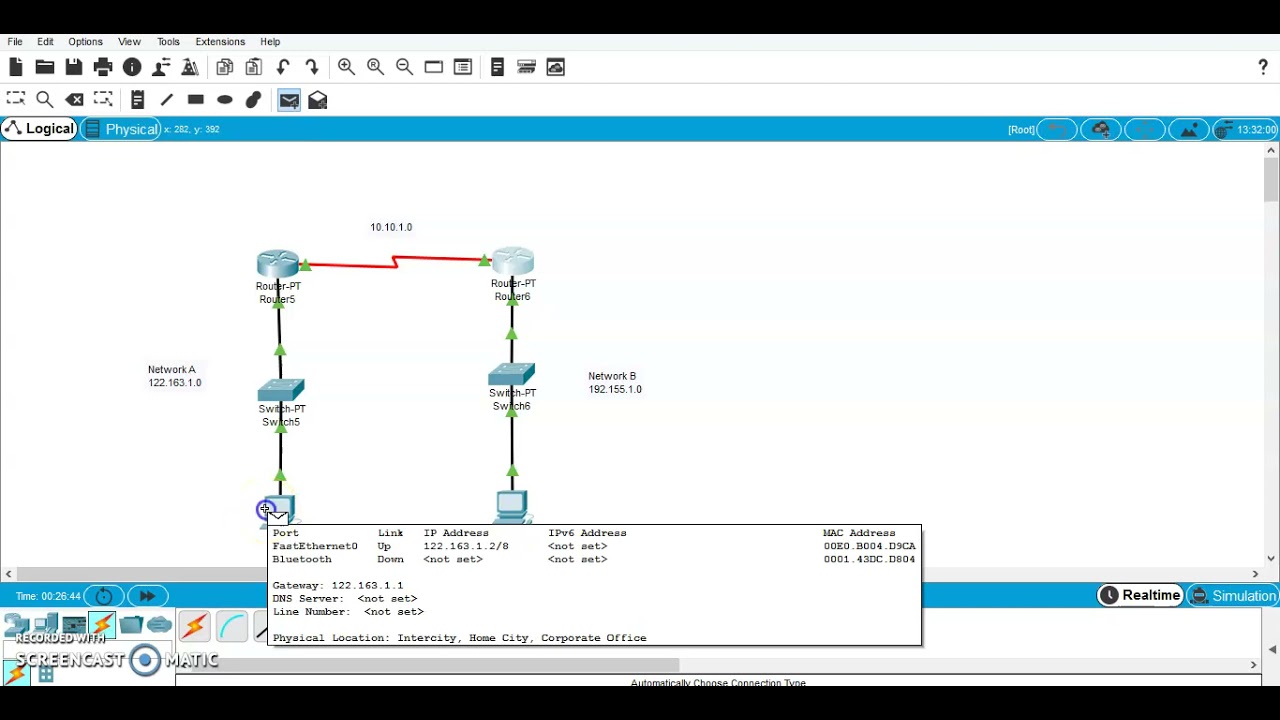Click the 10.10.1.0 label

click(x=391, y=227)
